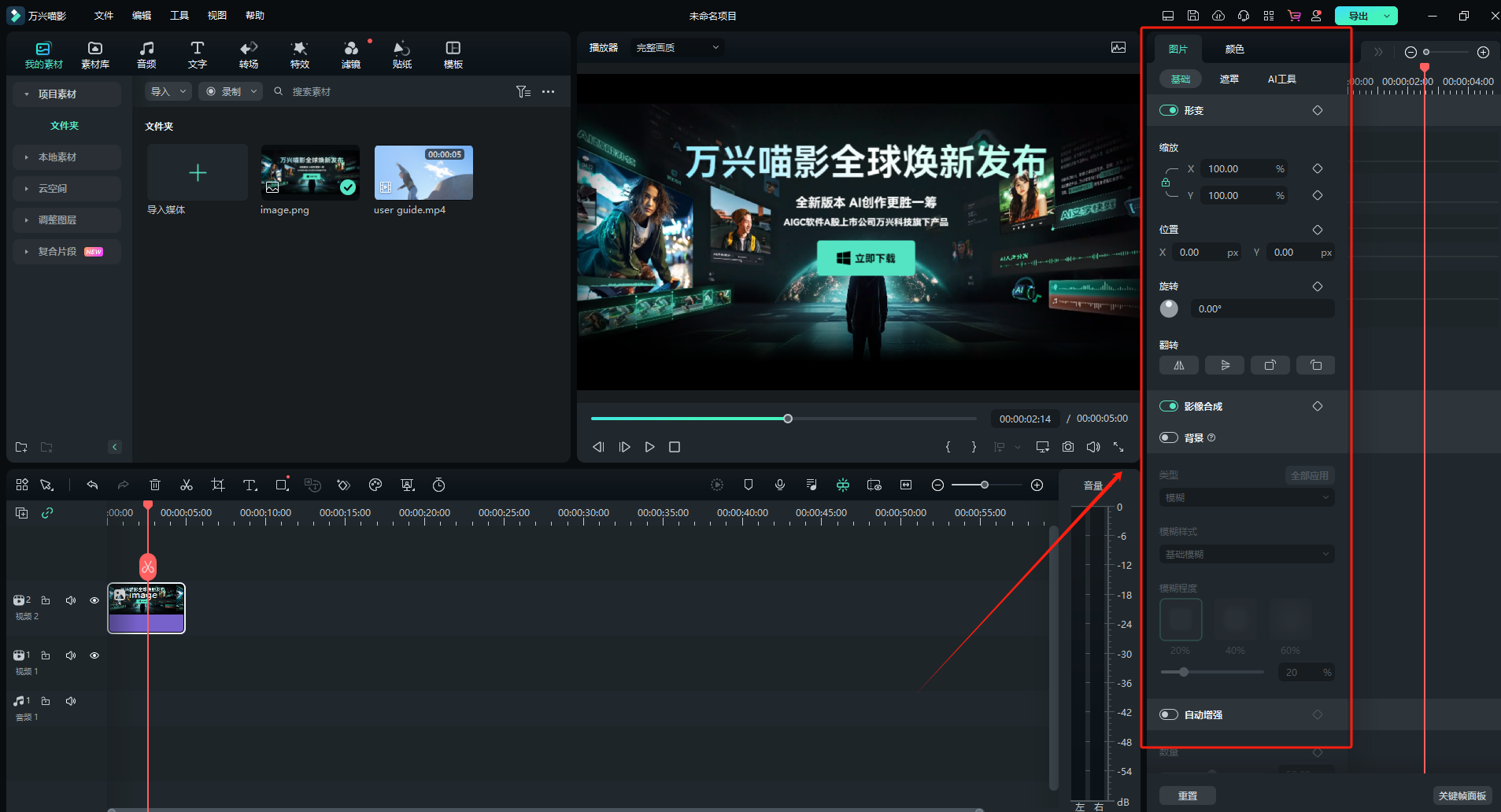Open the 工具 menu
The width and height of the screenshot is (1501, 812).
179,16
